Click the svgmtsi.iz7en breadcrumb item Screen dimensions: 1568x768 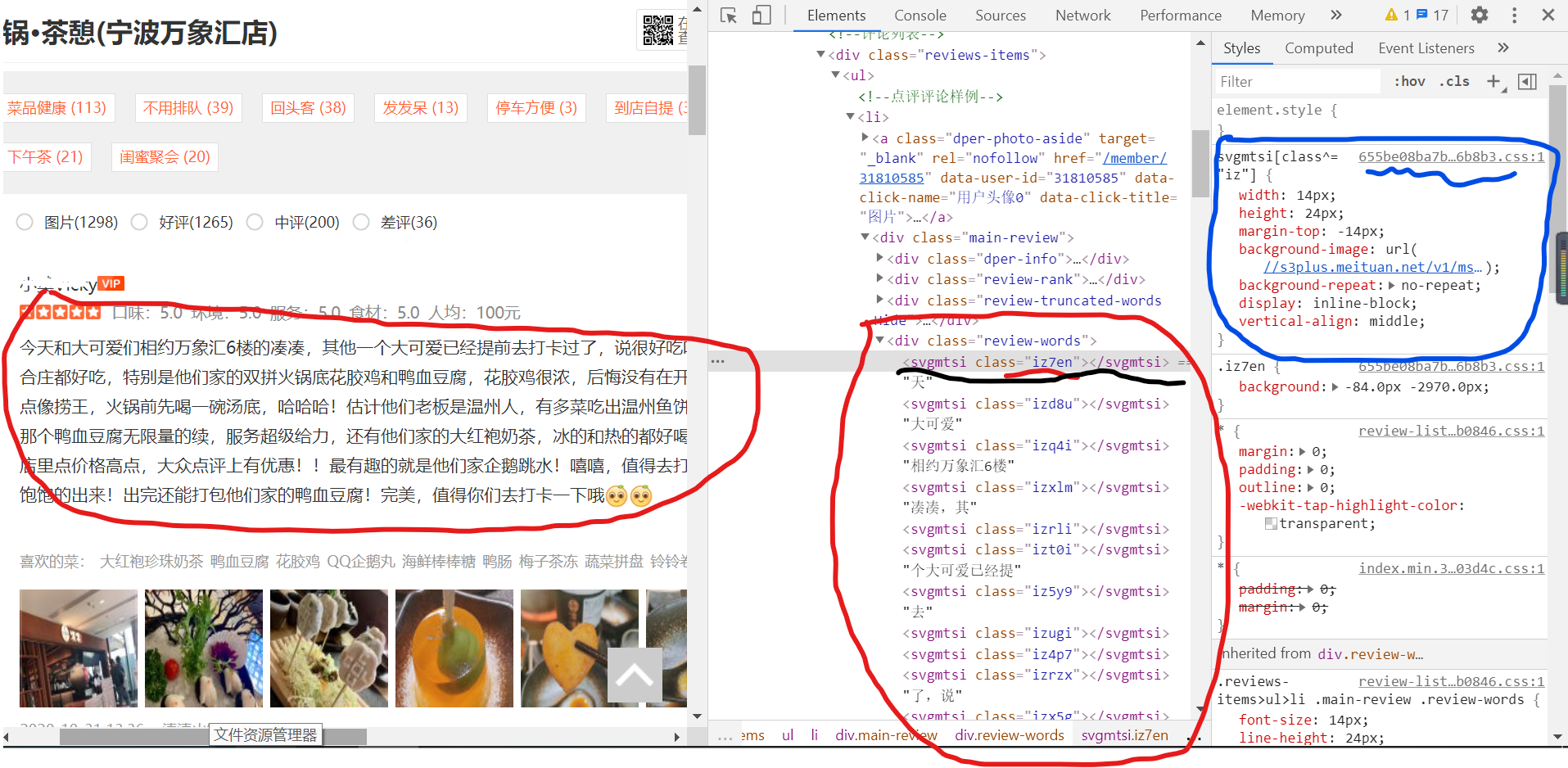coord(1124,735)
